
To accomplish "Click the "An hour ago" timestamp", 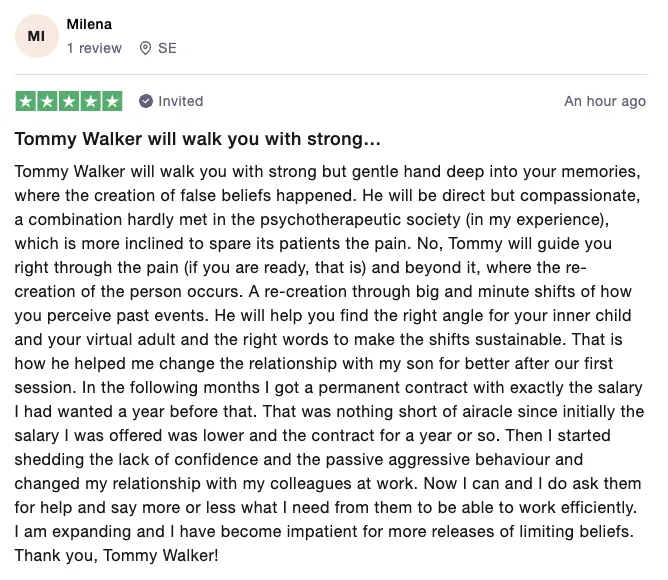I will (605, 101).
